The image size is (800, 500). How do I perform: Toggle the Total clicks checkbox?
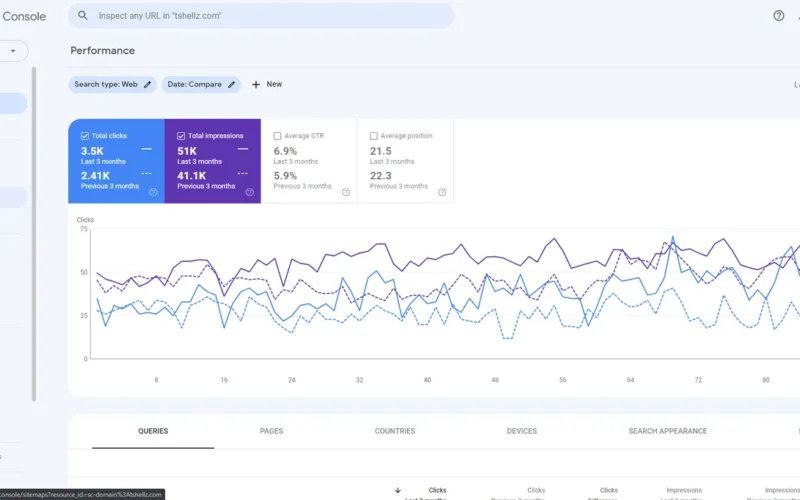(85, 136)
